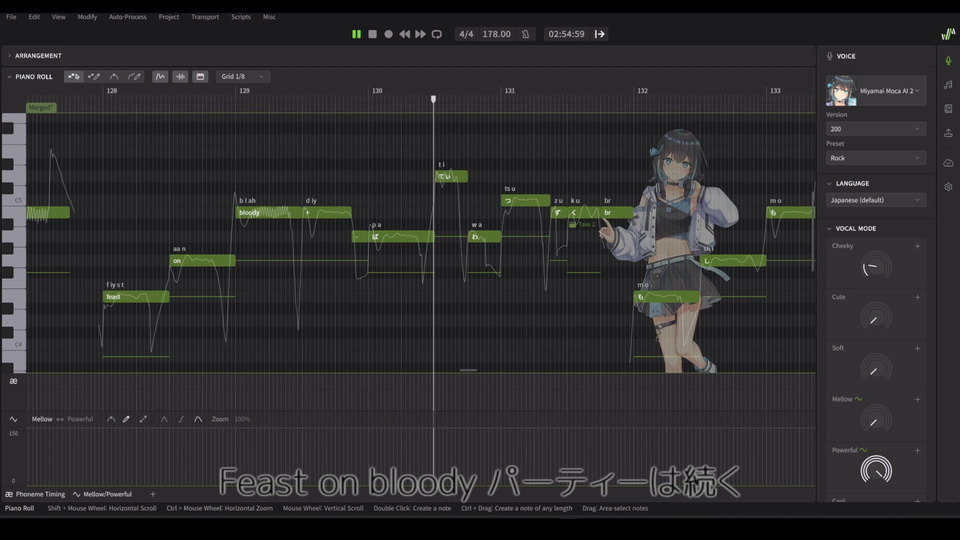Open the Japanese (default) language dropdown
The width and height of the screenshot is (960, 540).
pyautogui.click(x=876, y=200)
